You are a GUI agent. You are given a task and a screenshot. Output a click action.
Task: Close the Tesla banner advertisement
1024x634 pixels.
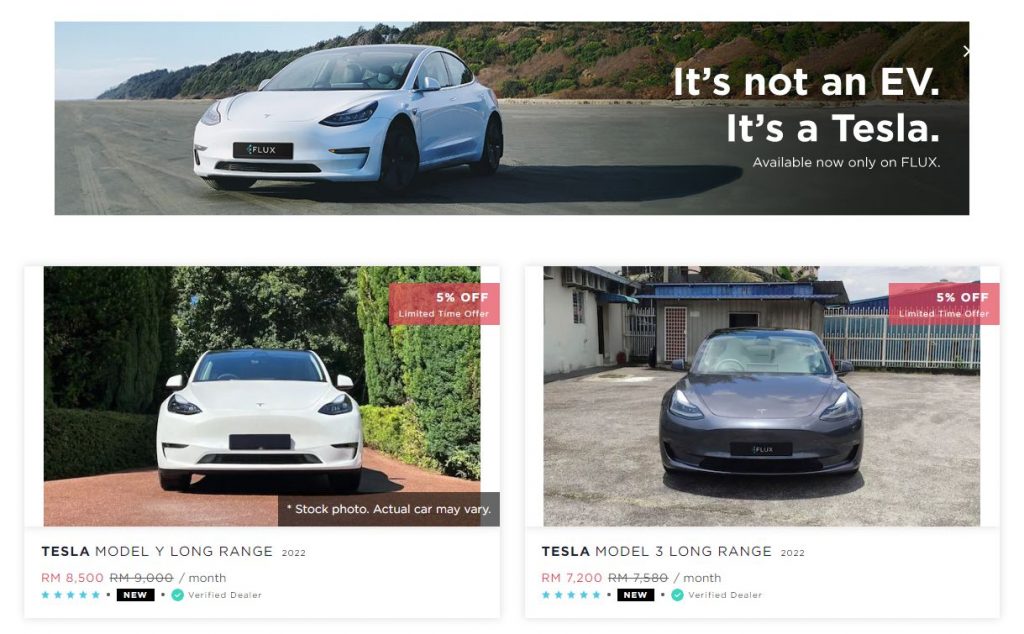[x=965, y=51]
